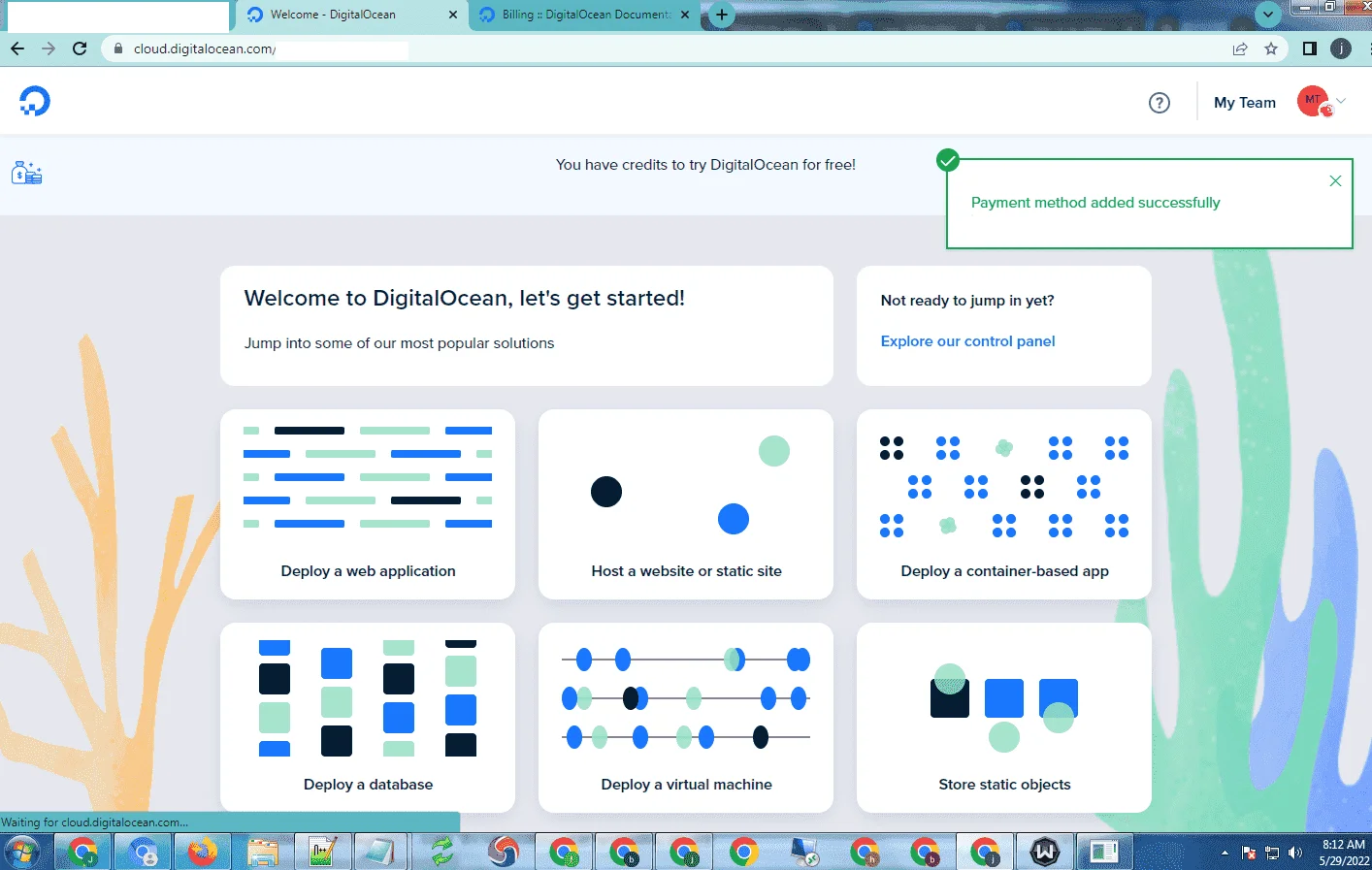Click the virtual machine illustration thumbnail
This screenshot has width=1372, height=870.
(686, 698)
